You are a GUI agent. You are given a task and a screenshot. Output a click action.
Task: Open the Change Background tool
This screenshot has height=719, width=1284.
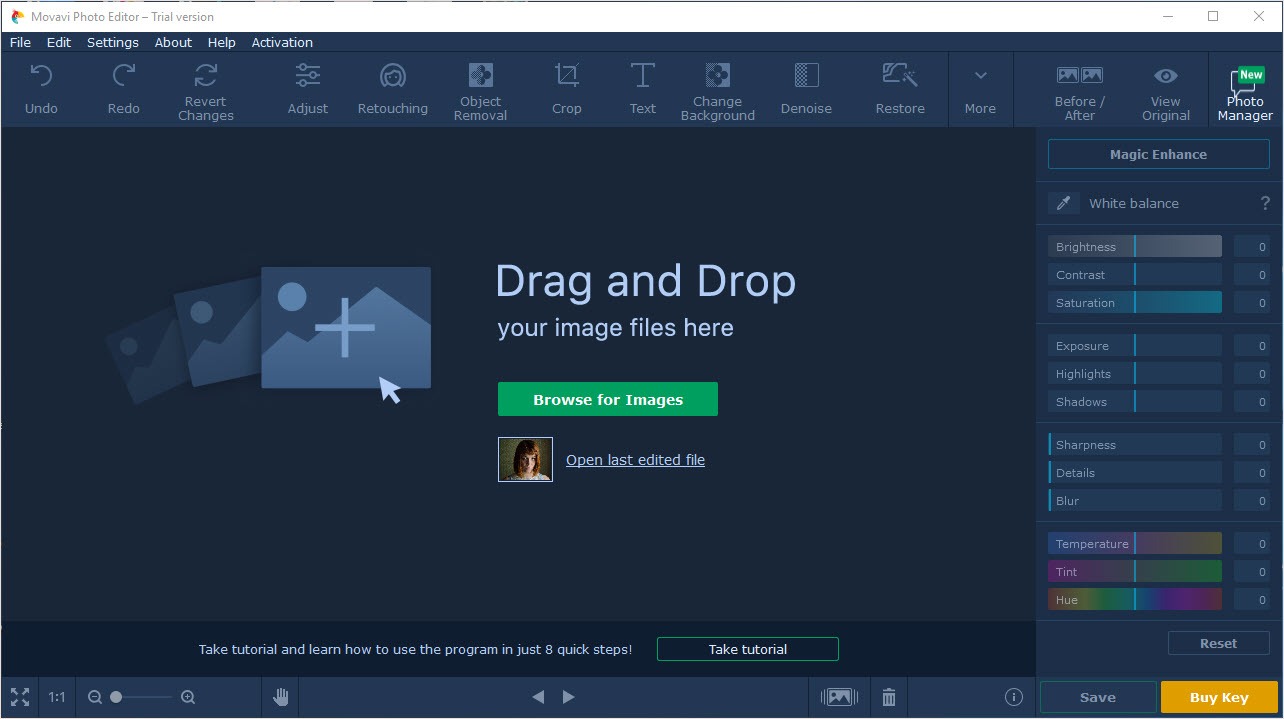click(x=718, y=90)
